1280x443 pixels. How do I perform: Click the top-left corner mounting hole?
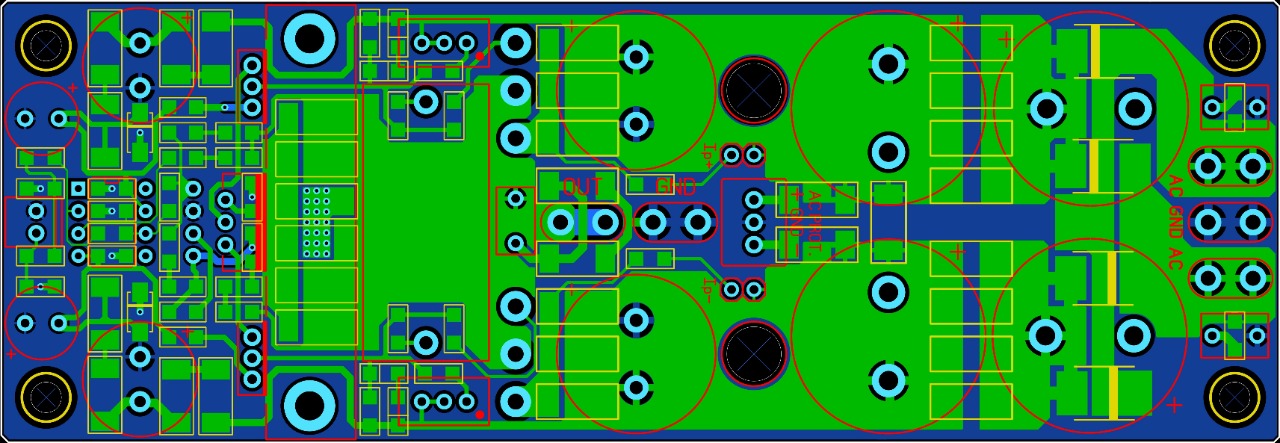pos(44,44)
